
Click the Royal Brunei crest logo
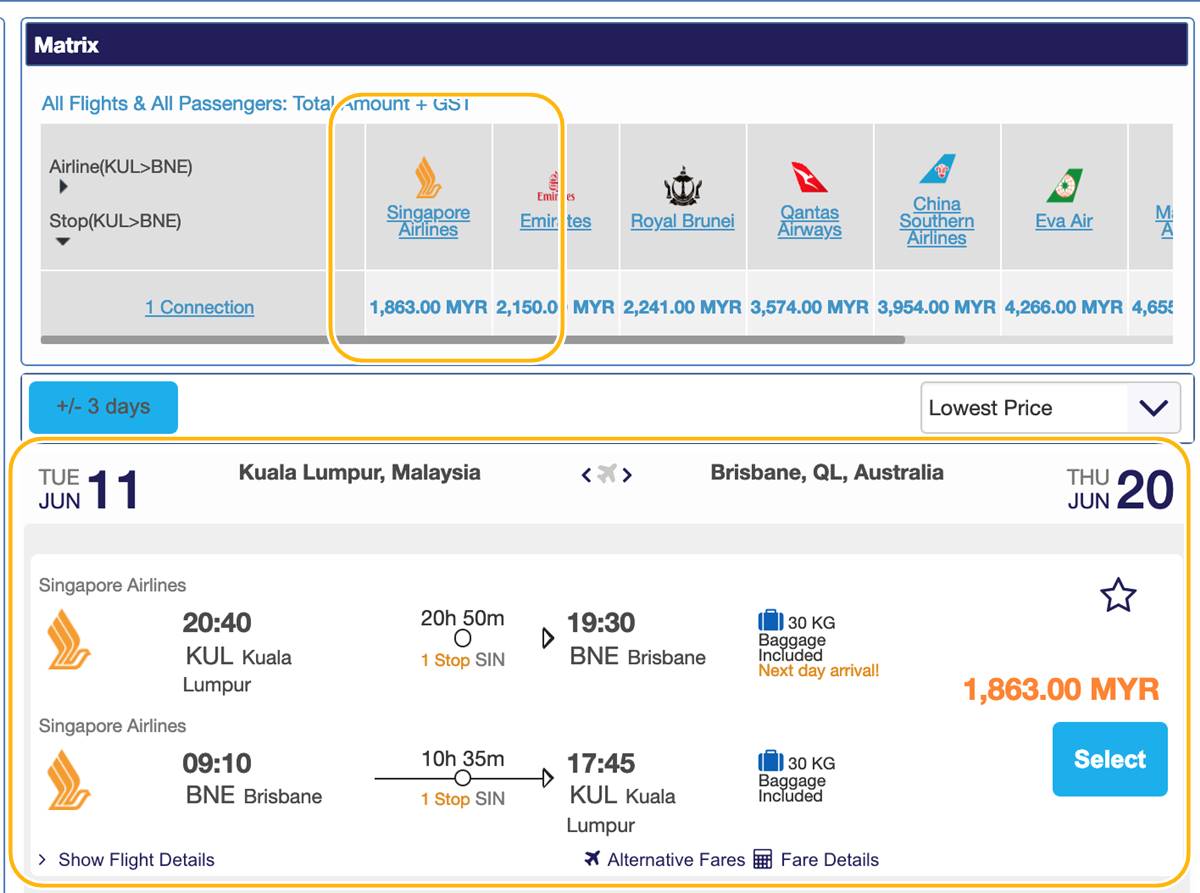click(683, 187)
